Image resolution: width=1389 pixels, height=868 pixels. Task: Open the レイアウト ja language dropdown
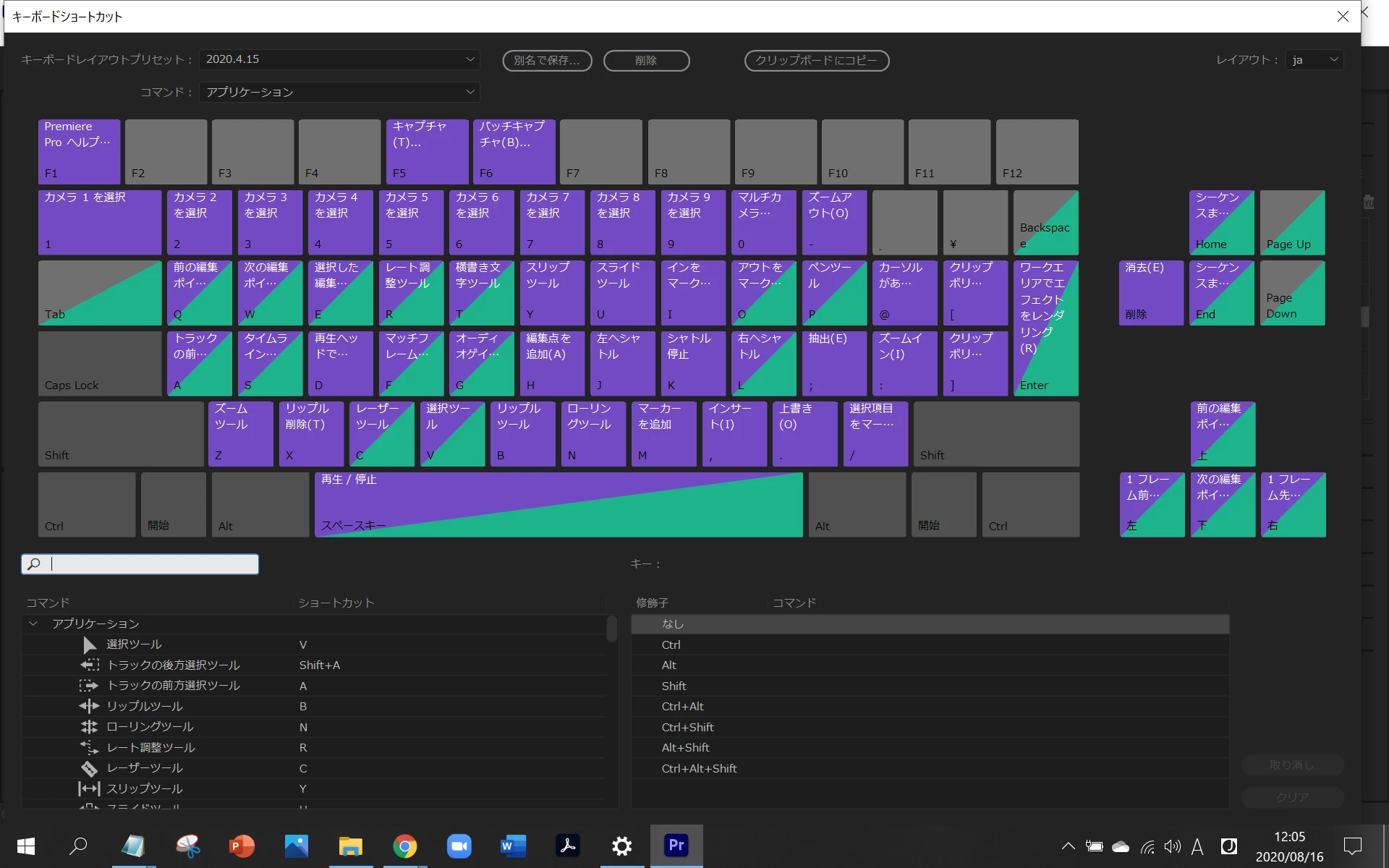click(1314, 60)
